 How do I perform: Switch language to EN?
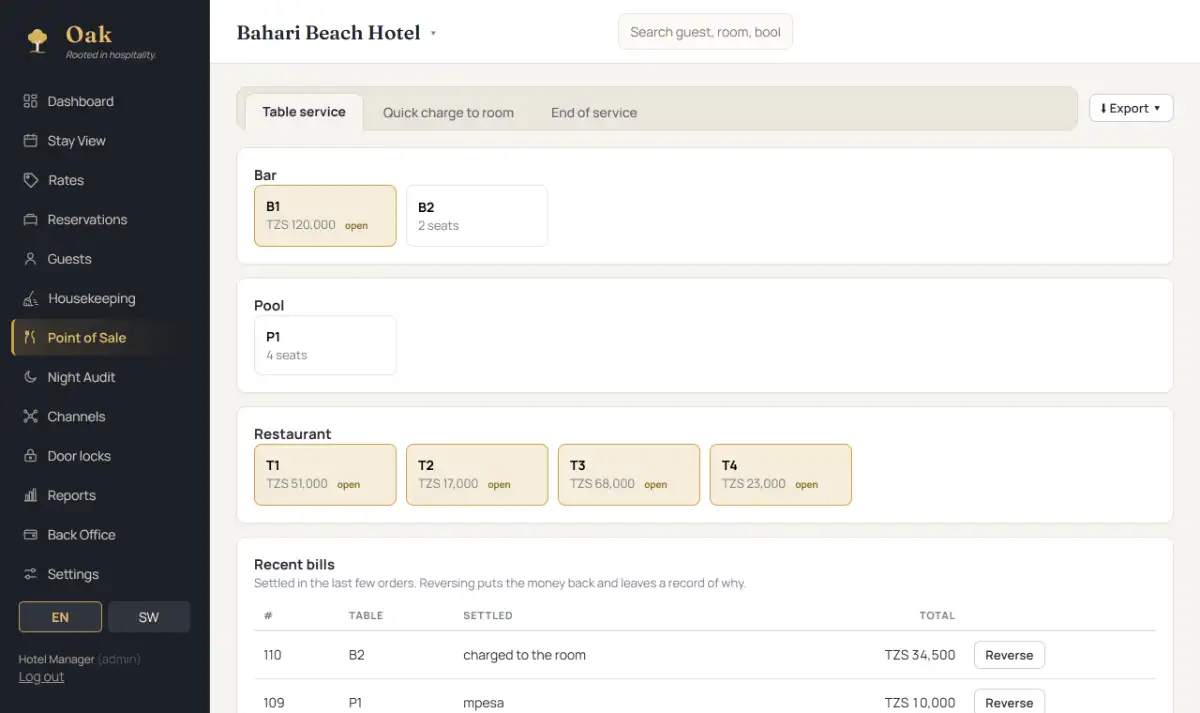(60, 617)
